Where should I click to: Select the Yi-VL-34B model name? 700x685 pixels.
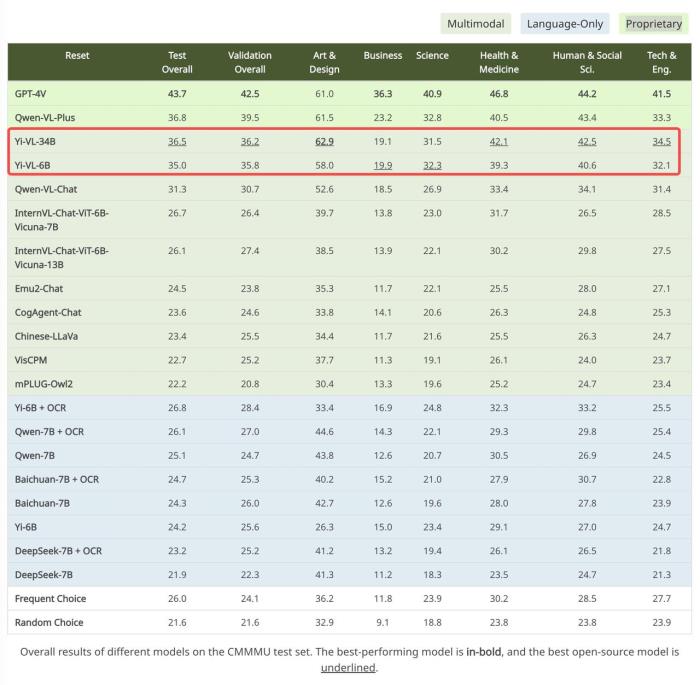click(35, 142)
